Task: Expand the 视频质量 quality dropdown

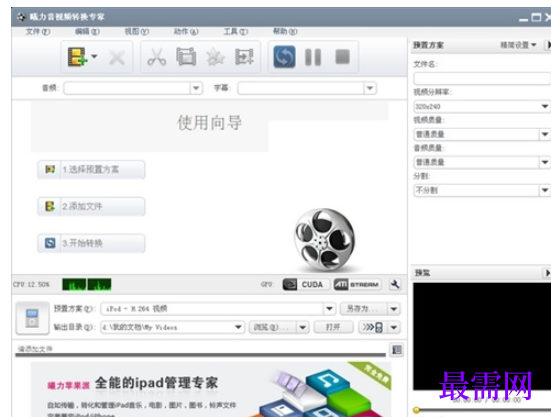Action: point(545,134)
